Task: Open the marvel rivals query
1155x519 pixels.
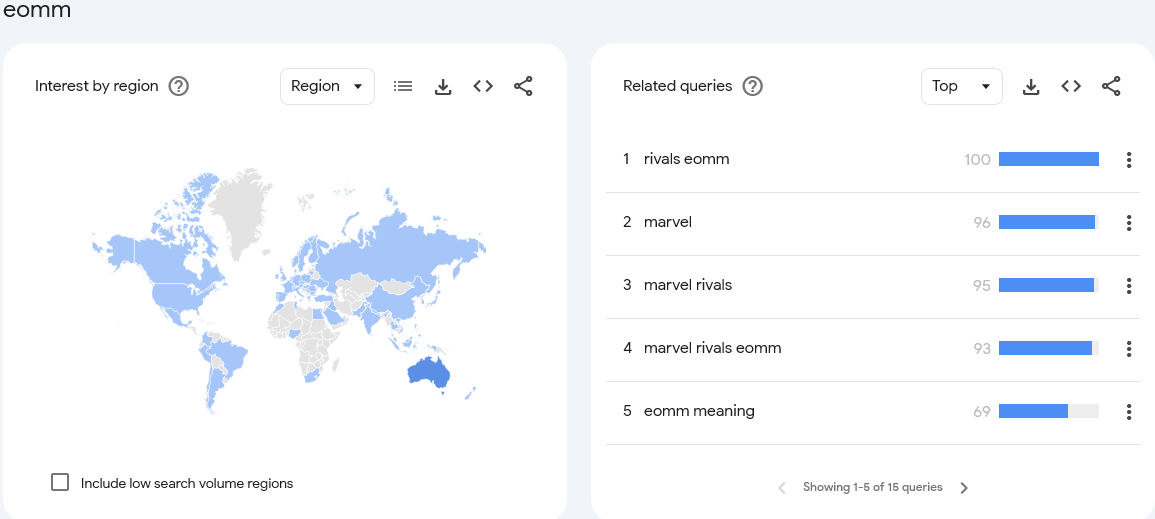Action: point(688,285)
